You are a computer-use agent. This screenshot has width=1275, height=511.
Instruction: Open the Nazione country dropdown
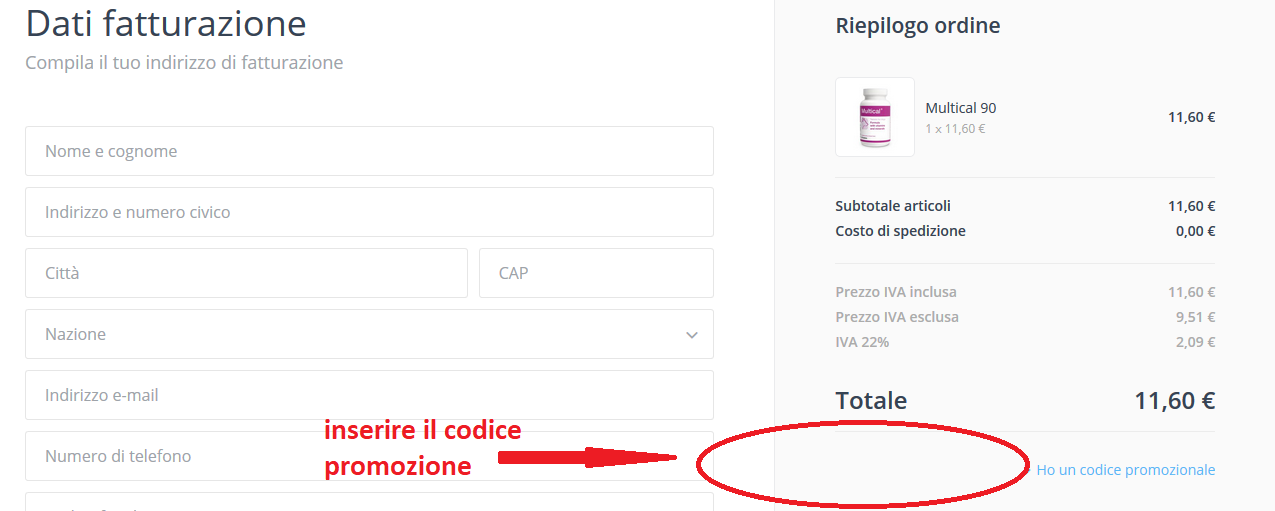pyautogui.click(x=369, y=334)
